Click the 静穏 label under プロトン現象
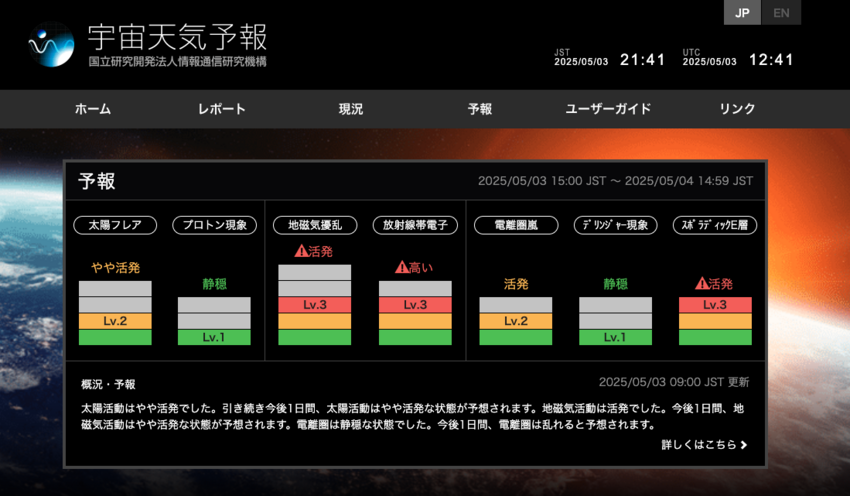The width and height of the screenshot is (850, 496). click(215, 284)
